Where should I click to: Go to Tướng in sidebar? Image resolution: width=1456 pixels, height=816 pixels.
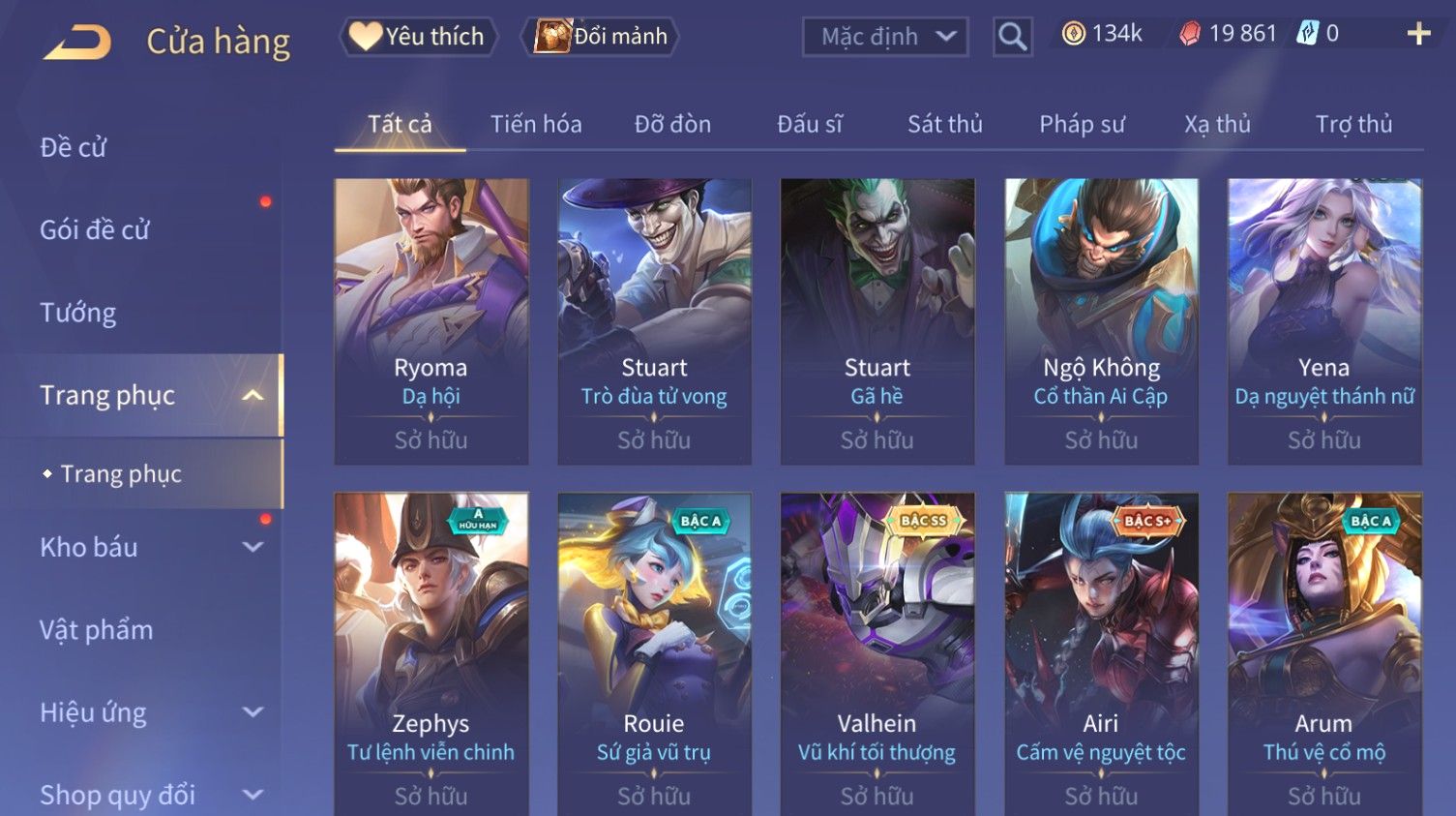(x=78, y=313)
